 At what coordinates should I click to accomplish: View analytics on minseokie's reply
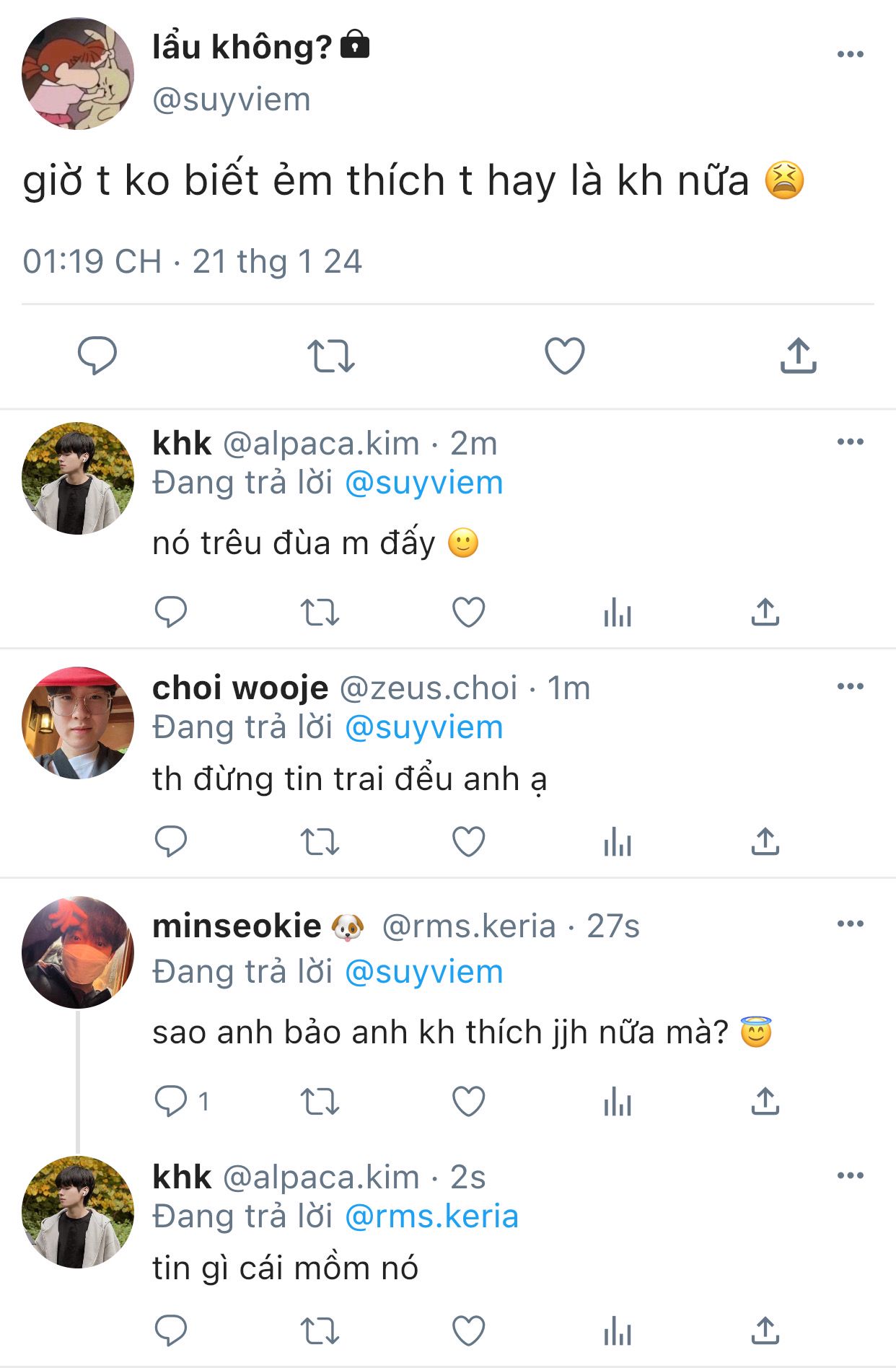pyautogui.click(x=618, y=1102)
